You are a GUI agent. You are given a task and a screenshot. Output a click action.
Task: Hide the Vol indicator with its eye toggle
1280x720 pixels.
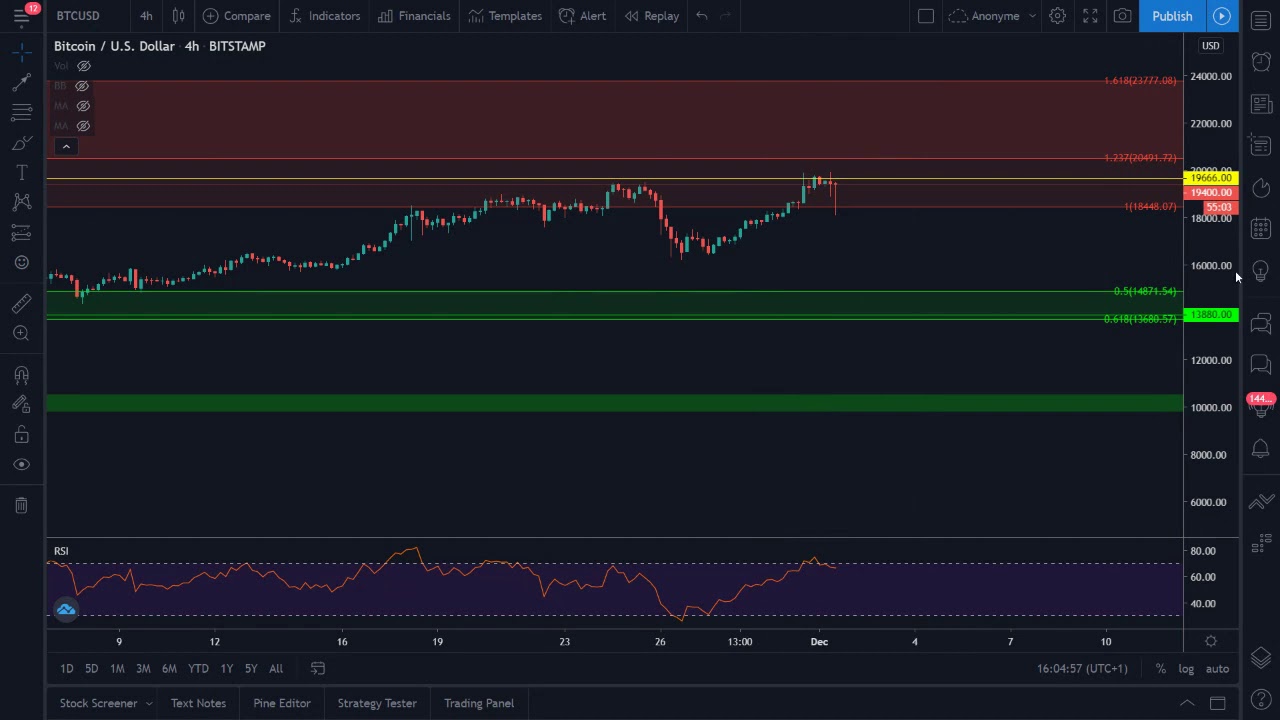pos(83,66)
